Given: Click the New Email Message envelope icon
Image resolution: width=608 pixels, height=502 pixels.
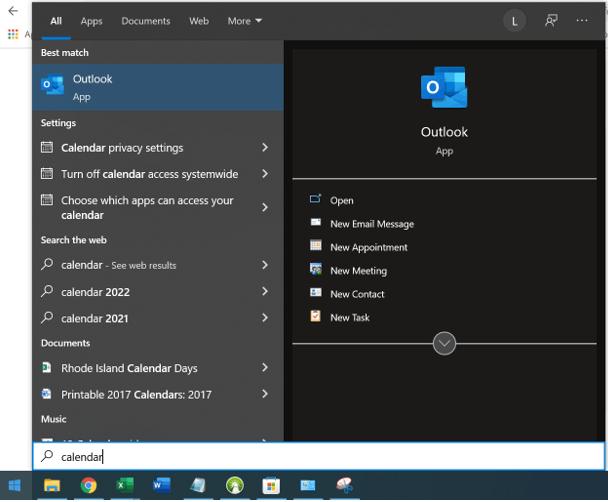Looking at the screenshot, I should pyautogui.click(x=316, y=223).
